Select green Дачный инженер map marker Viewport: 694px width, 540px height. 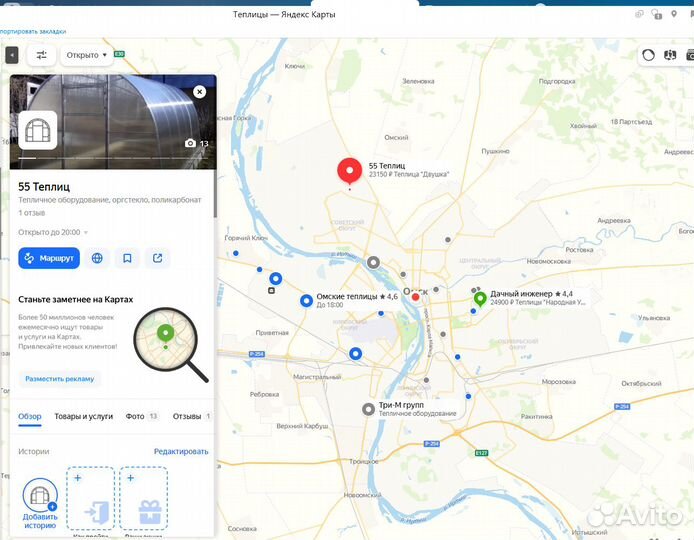click(x=479, y=298)
